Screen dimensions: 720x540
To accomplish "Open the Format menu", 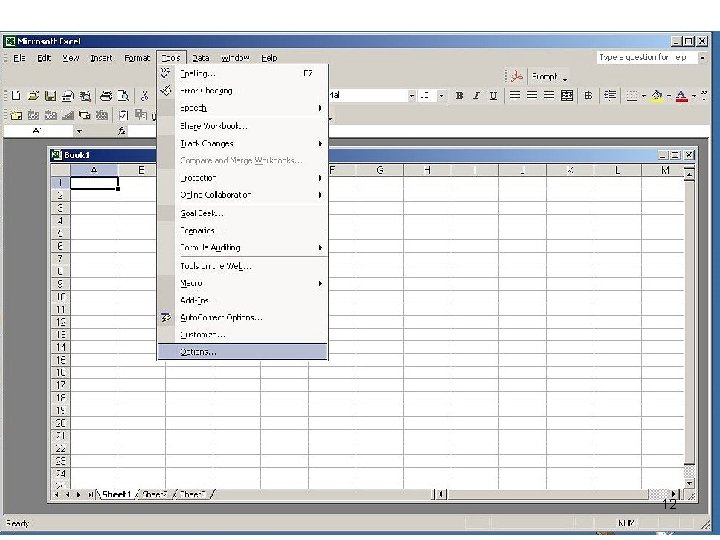I will coord(137,58).
